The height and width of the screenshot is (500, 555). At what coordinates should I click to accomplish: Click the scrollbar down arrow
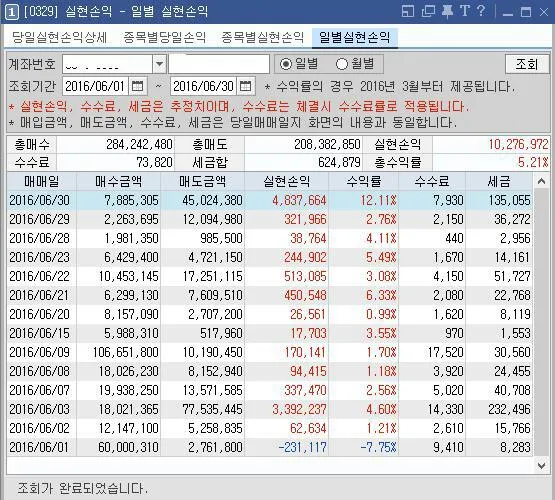[x=541, y=465]
